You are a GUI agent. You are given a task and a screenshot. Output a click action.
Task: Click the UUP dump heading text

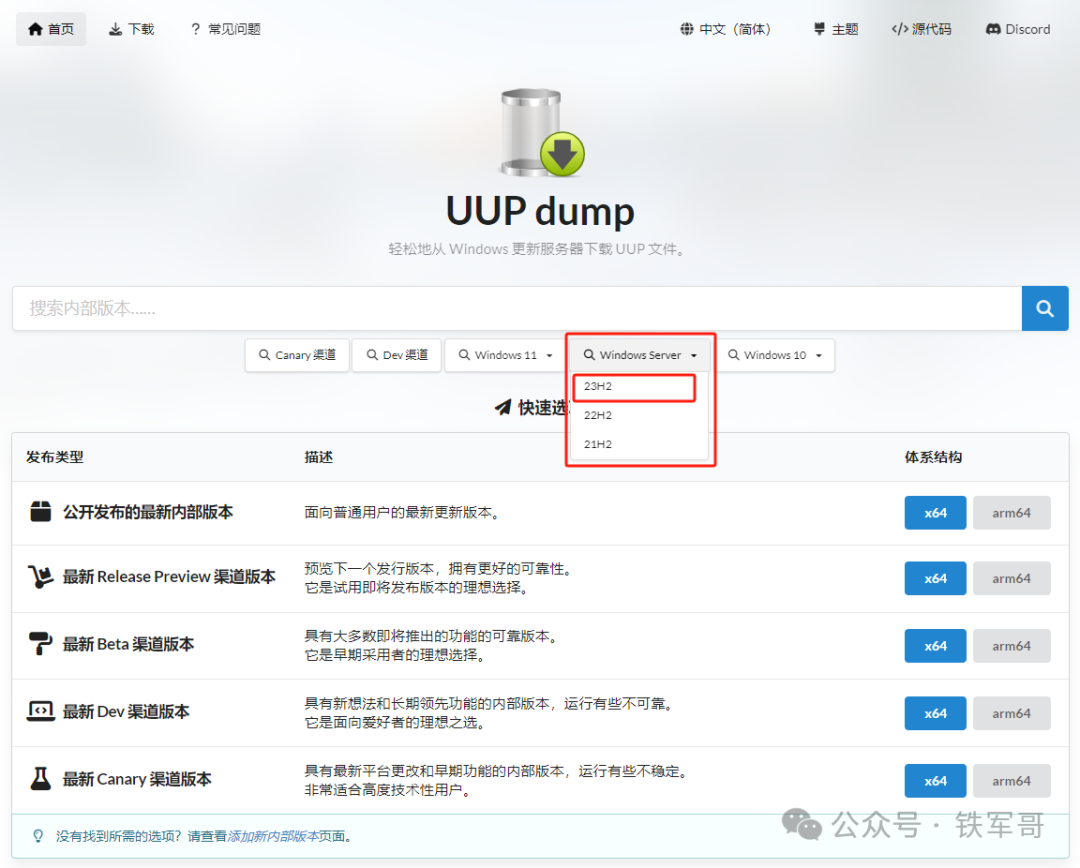[540, 211]
